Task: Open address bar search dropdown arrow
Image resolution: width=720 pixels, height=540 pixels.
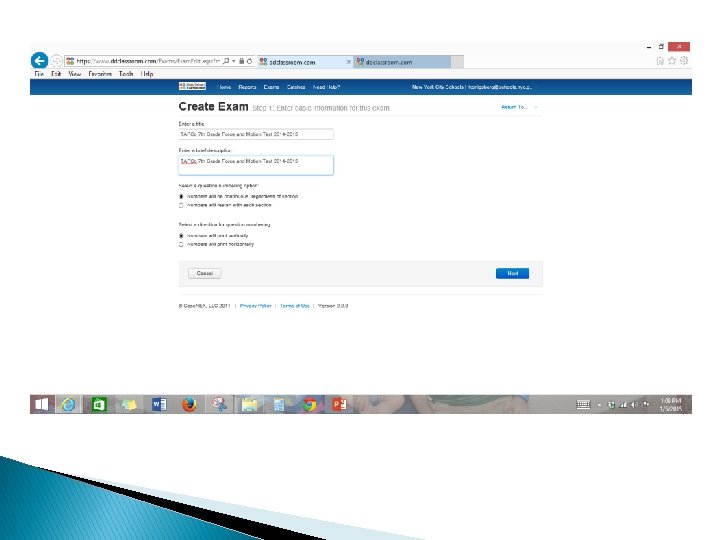Action: [x=234, y=61]
